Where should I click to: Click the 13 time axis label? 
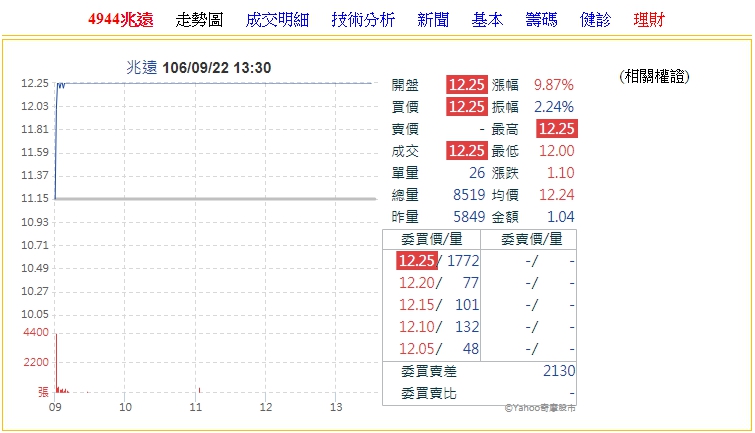[x=336, y=407]
